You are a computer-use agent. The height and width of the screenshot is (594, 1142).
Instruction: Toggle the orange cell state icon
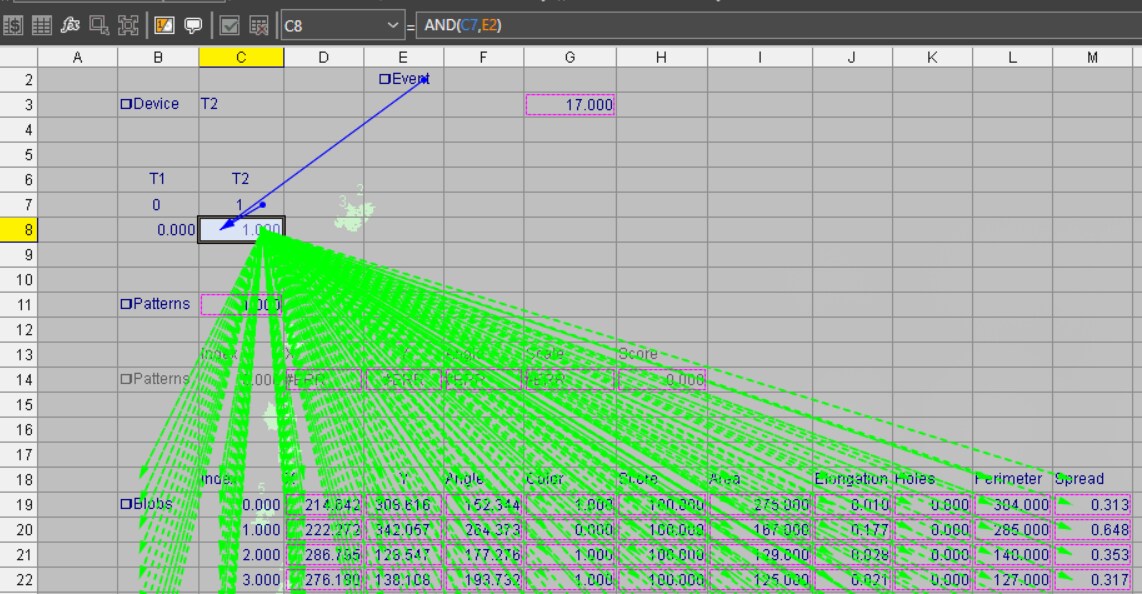165,26
